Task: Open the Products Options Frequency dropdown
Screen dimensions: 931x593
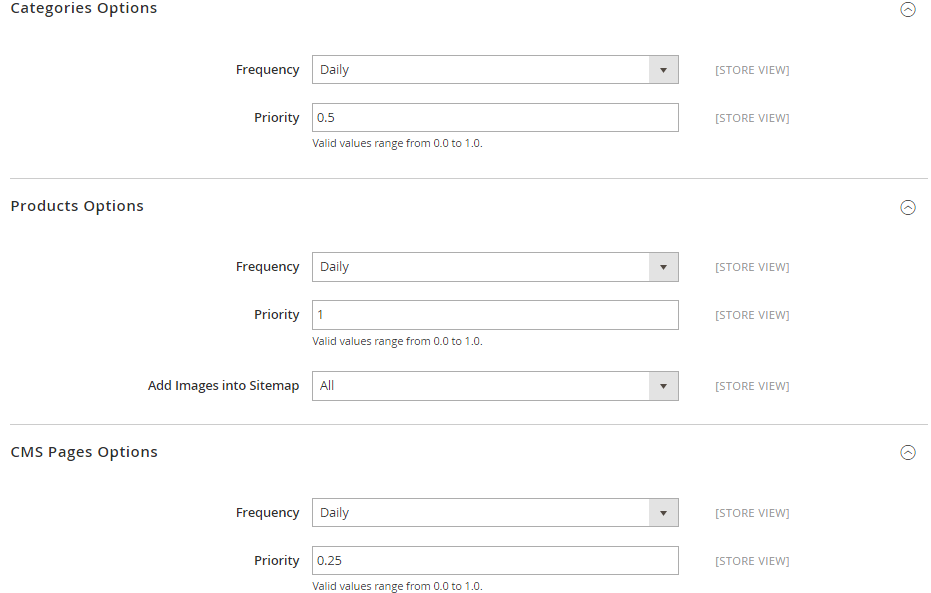Action: click(495, 267)
